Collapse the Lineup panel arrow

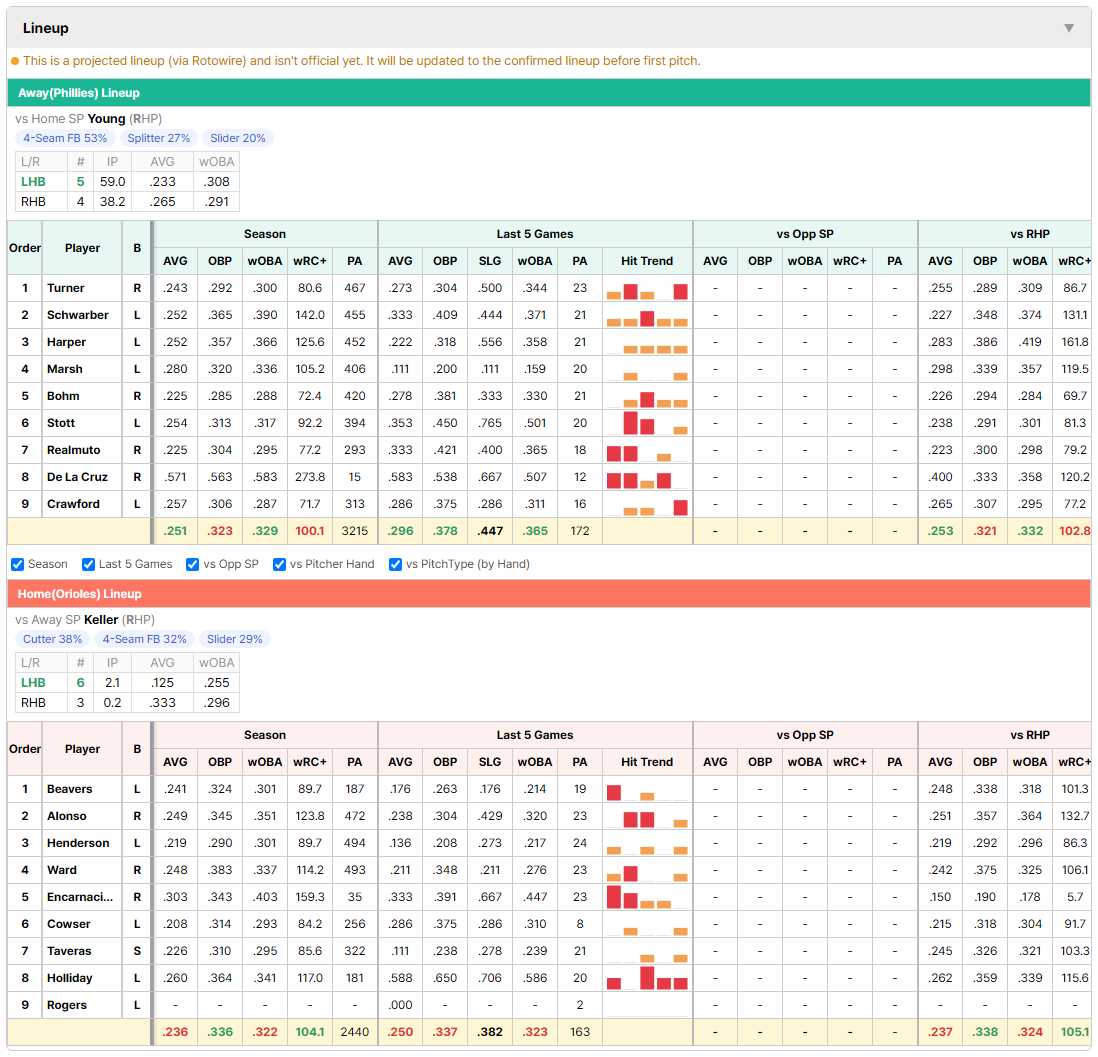(x=1069, y=28)
